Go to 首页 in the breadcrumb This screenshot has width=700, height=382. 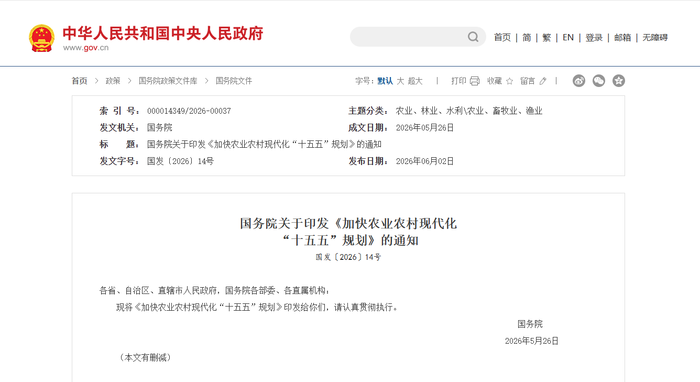(79, 81)
